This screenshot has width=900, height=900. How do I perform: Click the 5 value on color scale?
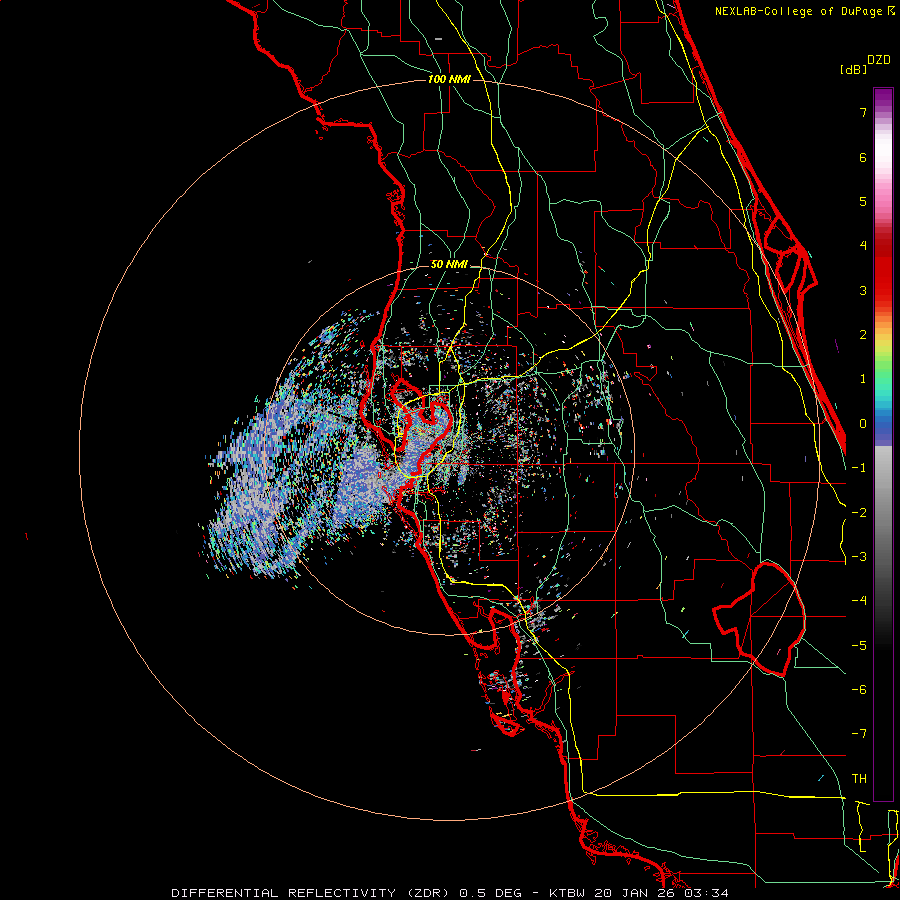click(x=863, y=201)
